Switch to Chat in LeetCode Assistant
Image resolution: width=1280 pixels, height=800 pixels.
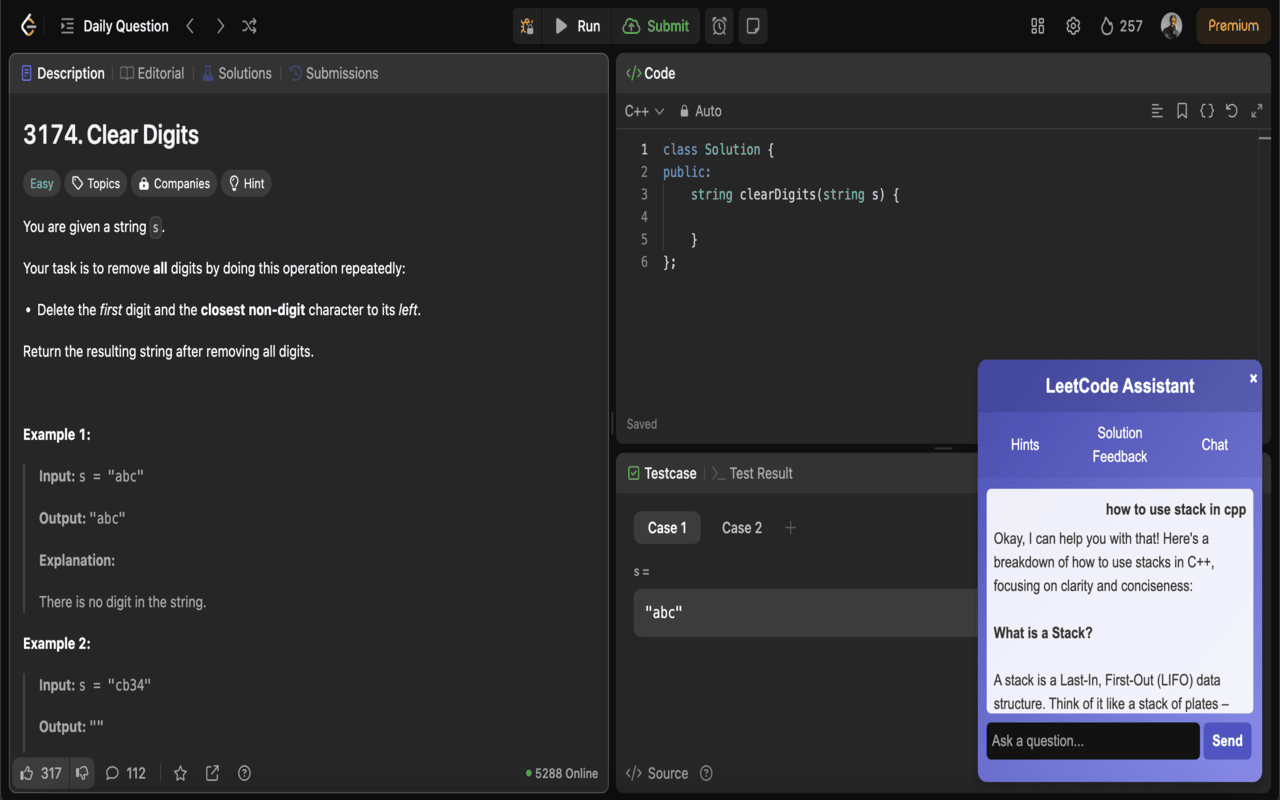1214,444
